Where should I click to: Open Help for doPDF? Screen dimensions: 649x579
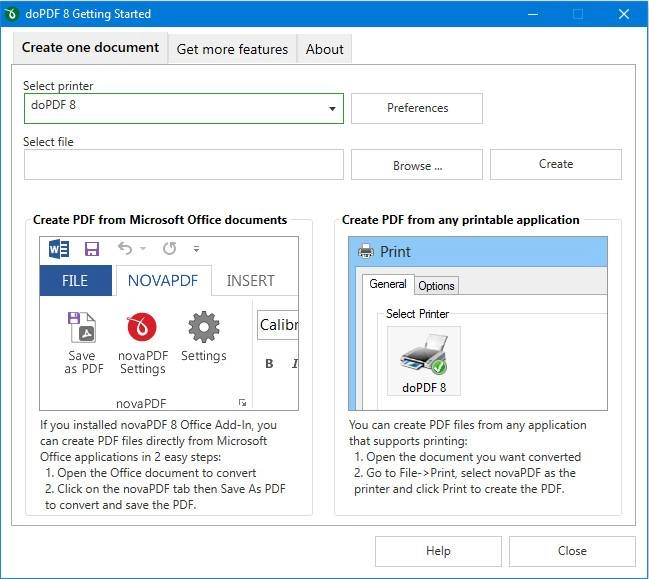point(438,551)
